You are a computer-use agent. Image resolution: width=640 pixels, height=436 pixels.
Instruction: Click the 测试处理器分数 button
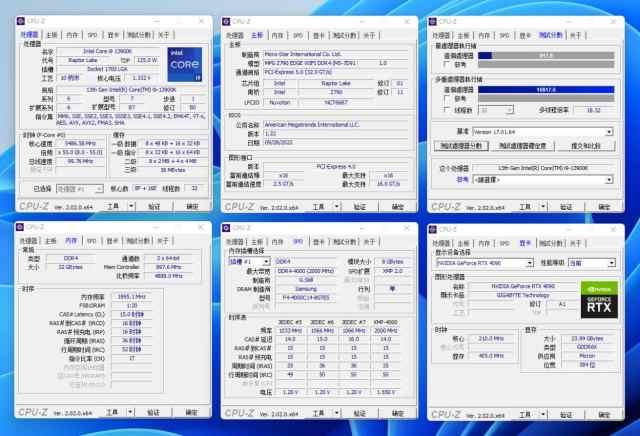(461, 146)
